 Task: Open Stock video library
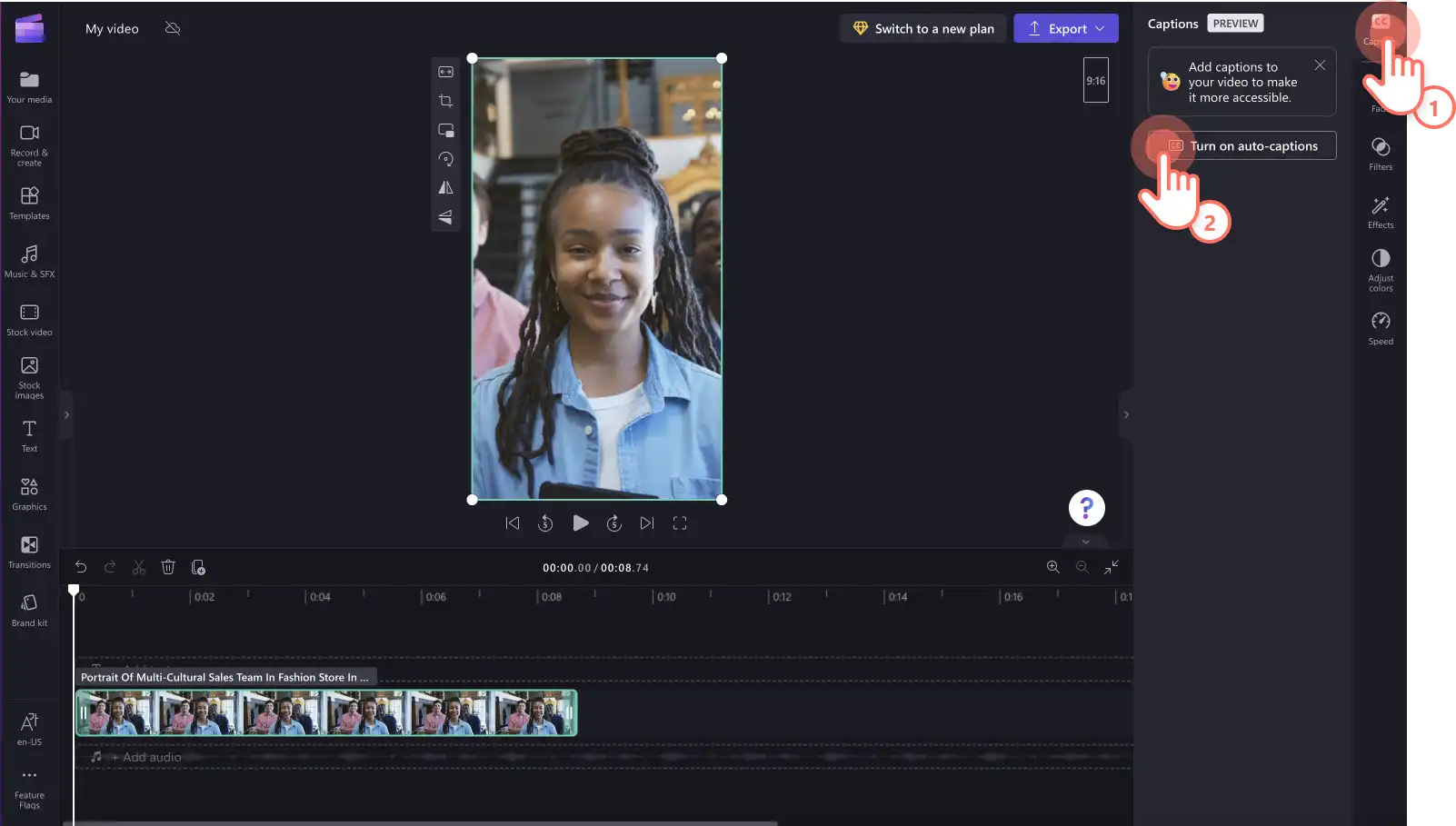(x=29, y=320)
